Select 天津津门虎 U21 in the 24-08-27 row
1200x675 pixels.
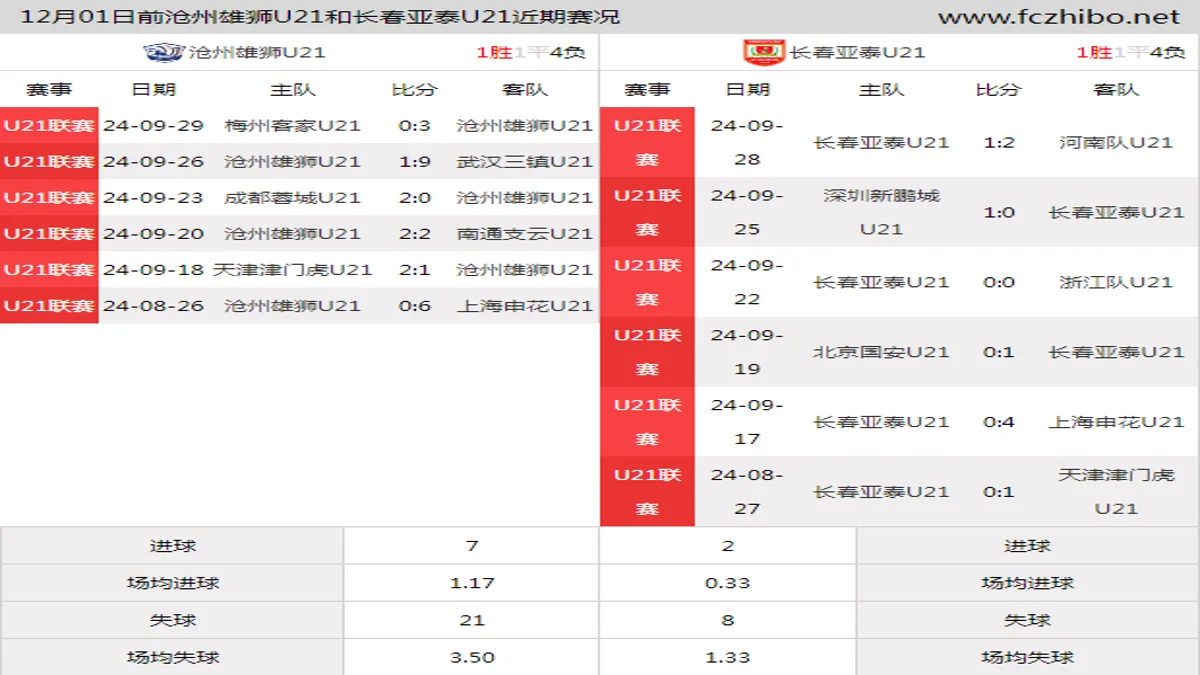pyautogui.click(x=1116, y=491)
